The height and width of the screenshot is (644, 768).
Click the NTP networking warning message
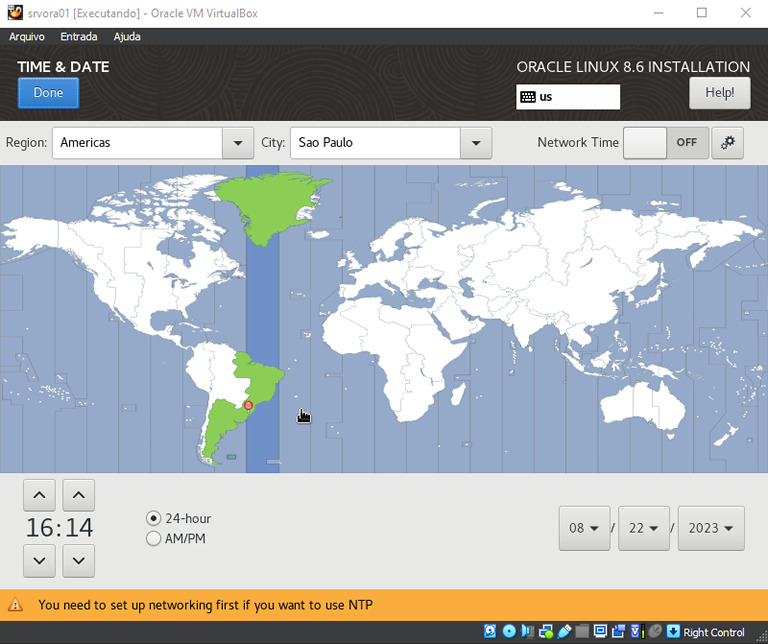205,605
